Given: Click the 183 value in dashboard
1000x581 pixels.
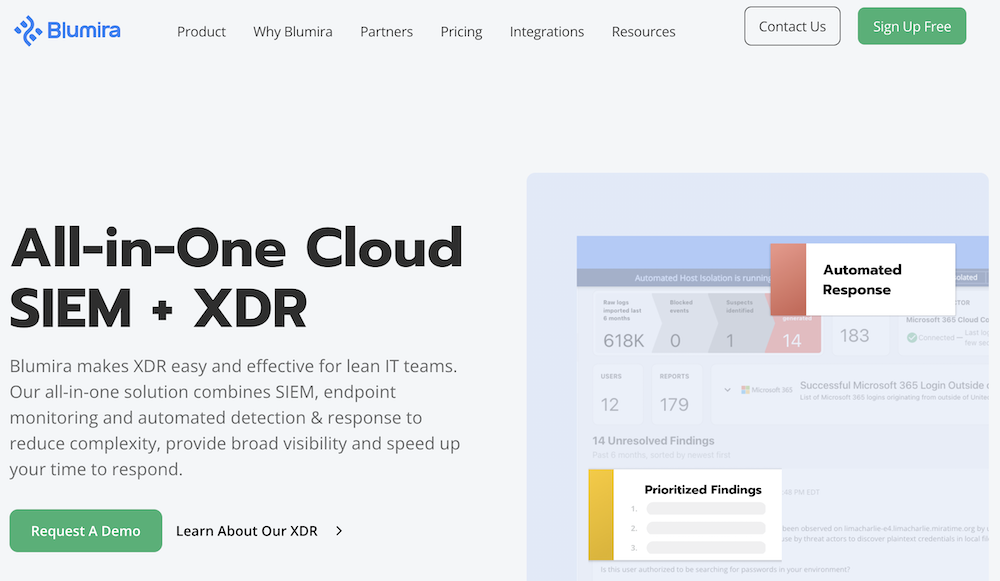Looking at the screenshot, I should (855, 335).
